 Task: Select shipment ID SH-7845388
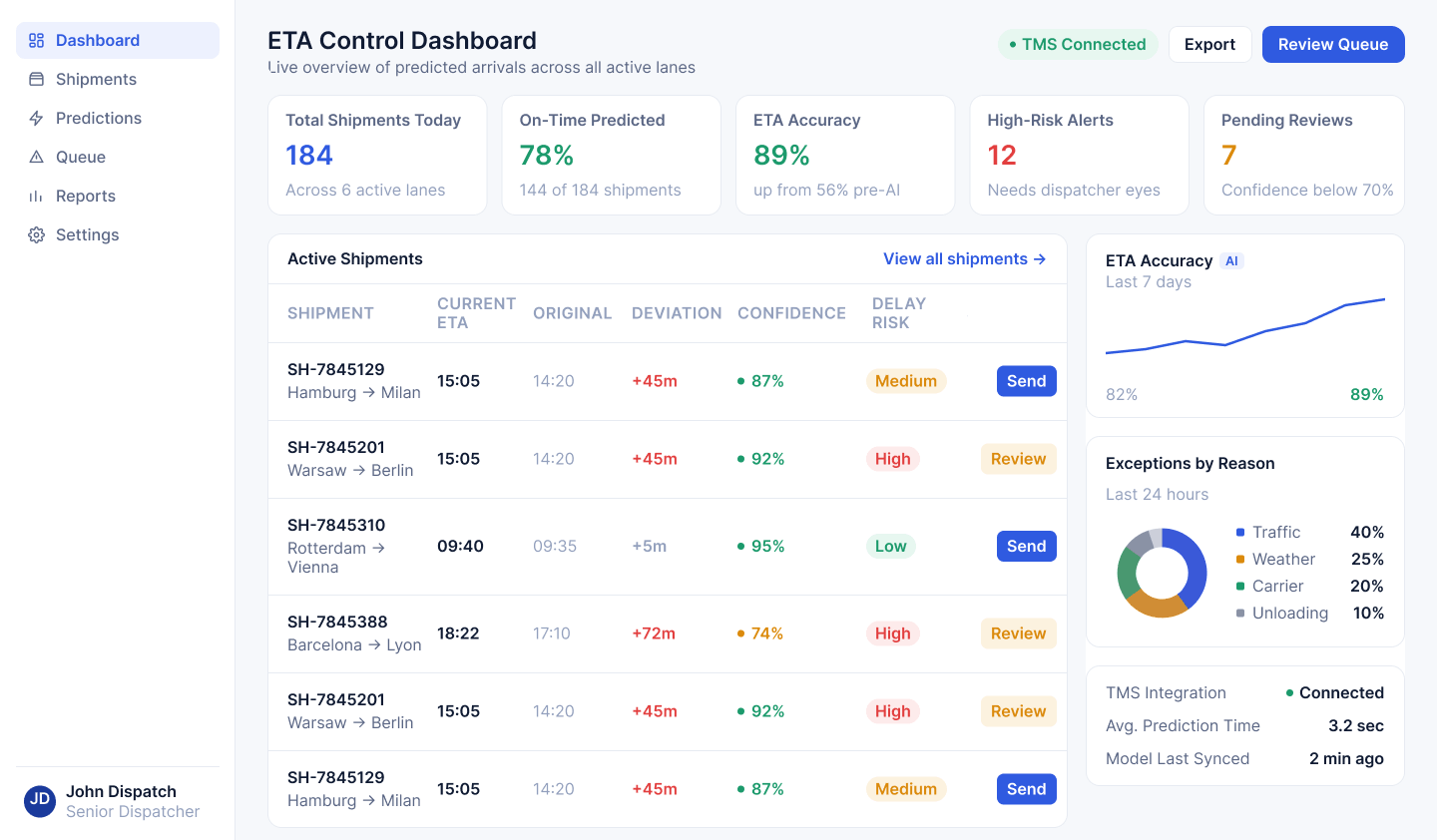point(337,622)
